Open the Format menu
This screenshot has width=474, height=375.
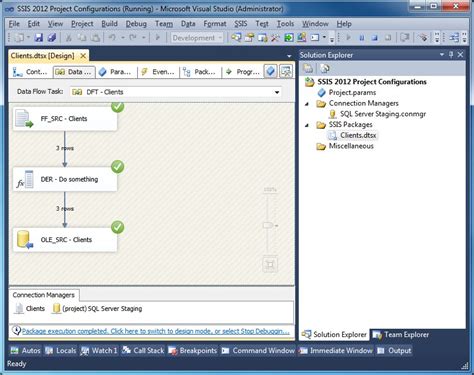(x=215, y=24)
